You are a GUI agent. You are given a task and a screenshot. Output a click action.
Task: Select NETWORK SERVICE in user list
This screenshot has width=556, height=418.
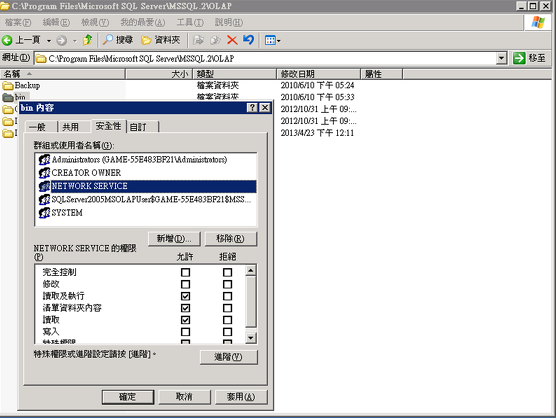coord(147,186)
